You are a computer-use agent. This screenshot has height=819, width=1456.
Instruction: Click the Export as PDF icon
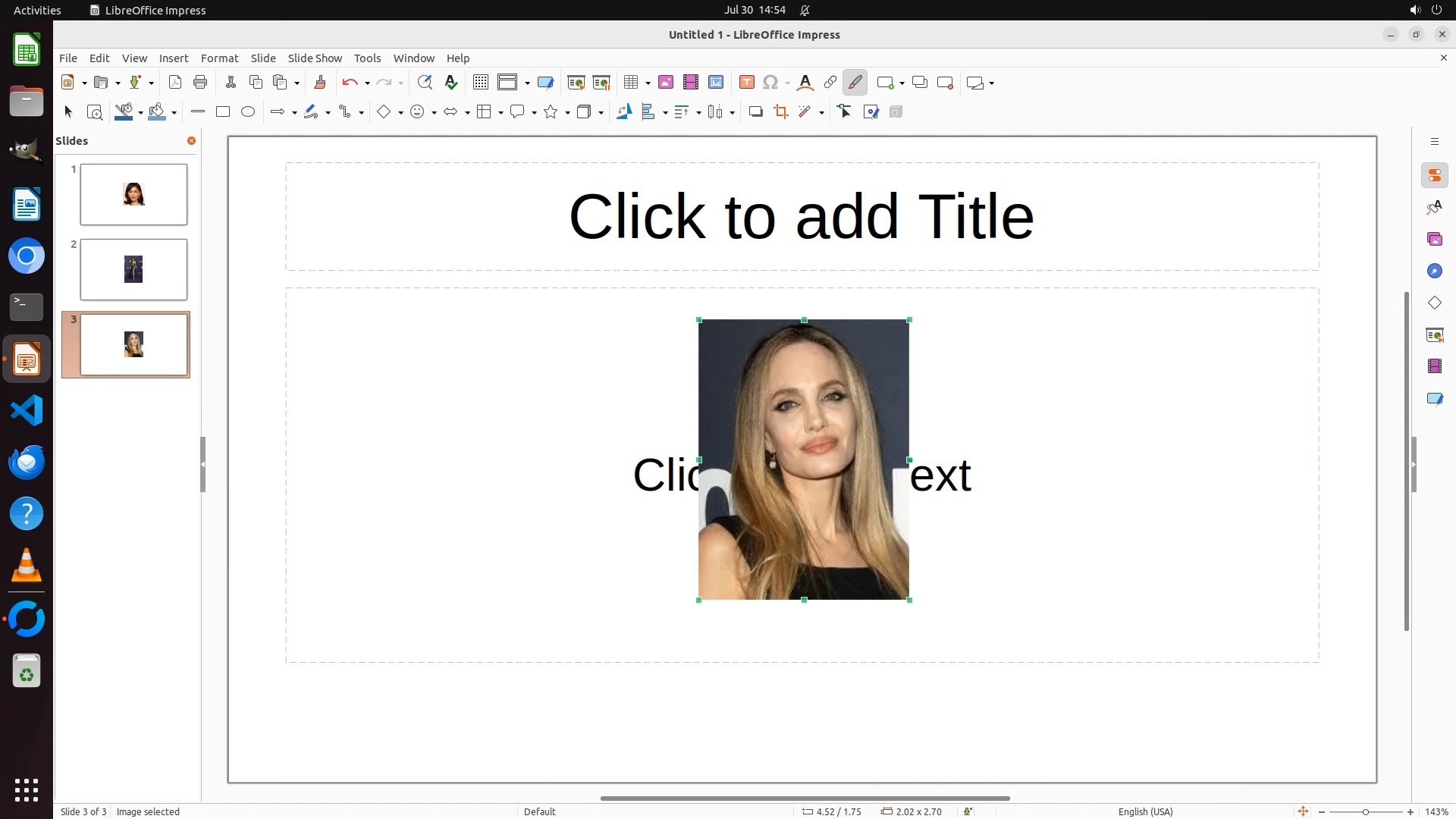coord(175,83)
